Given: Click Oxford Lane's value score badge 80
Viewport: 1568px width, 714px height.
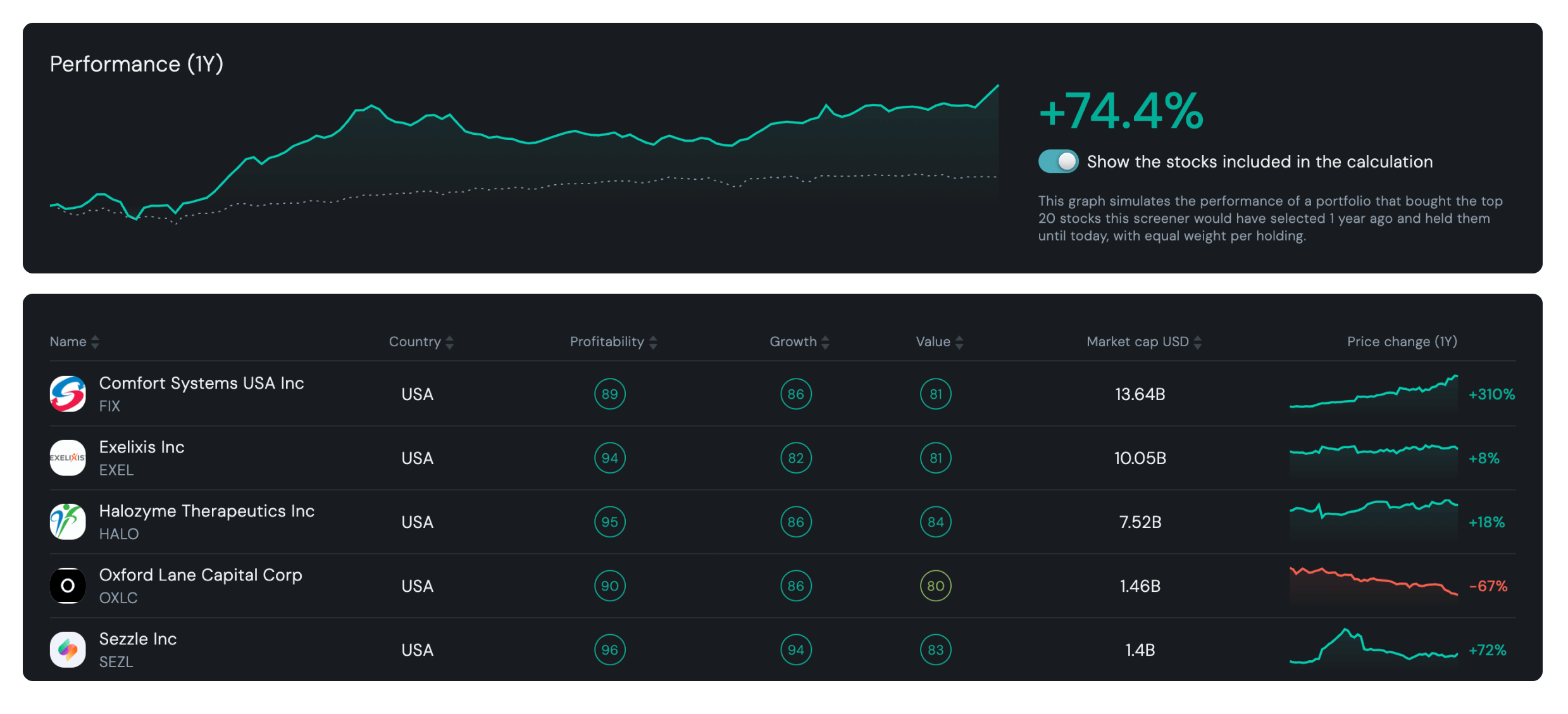Looking at the screenshot, I should click(935, 586).
